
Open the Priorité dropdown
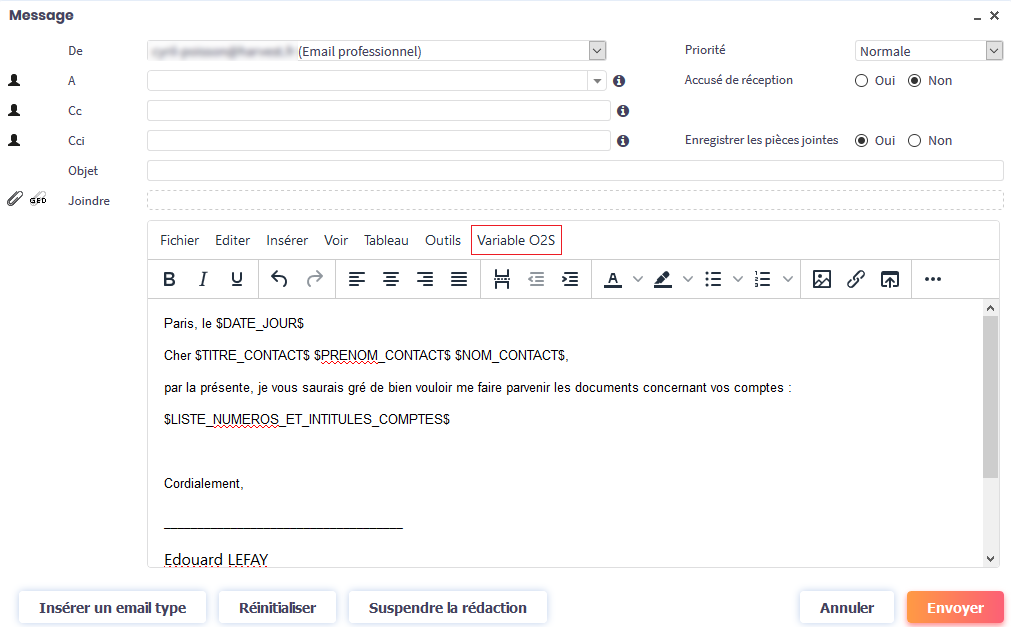point(993,51)
